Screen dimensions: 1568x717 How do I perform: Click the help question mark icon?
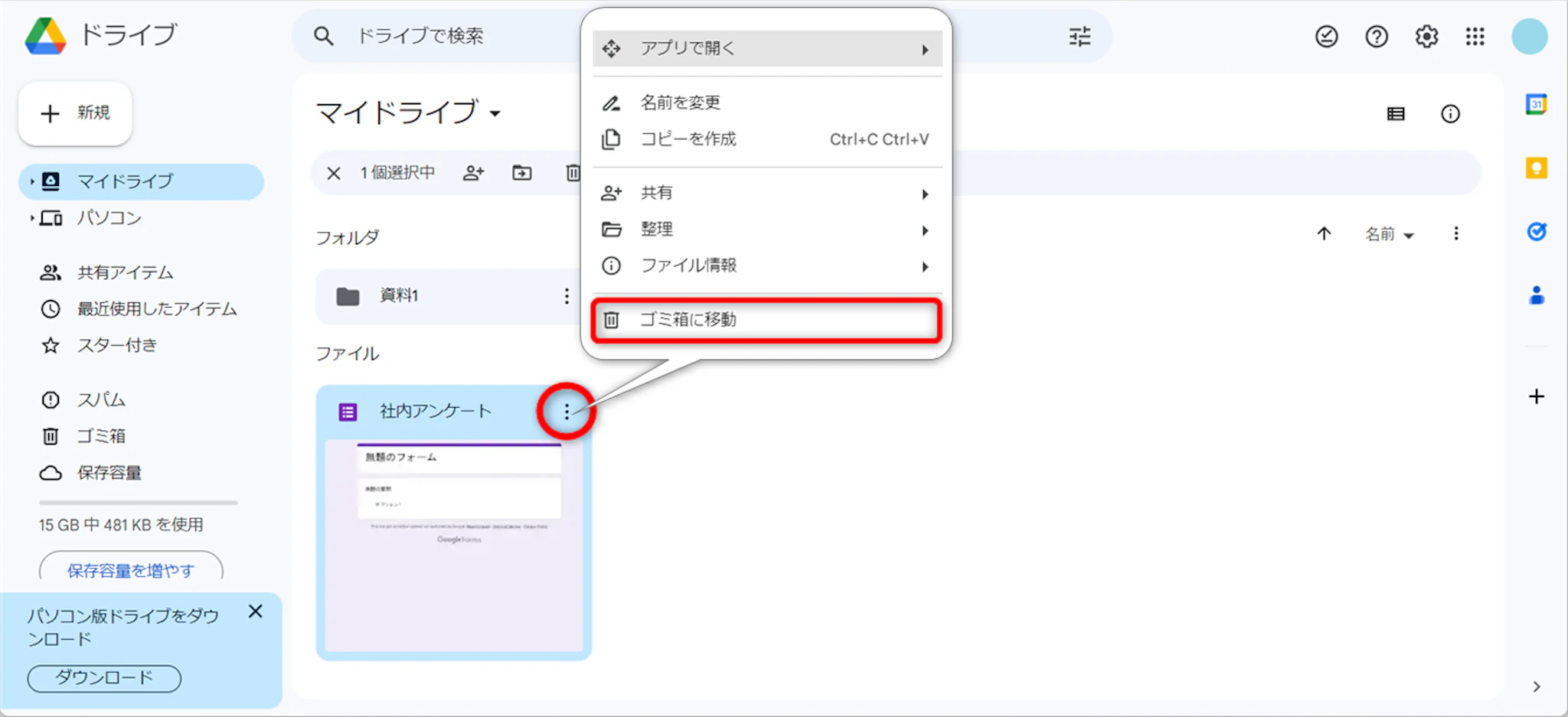pyautogui.click(x=1376, y=36)
